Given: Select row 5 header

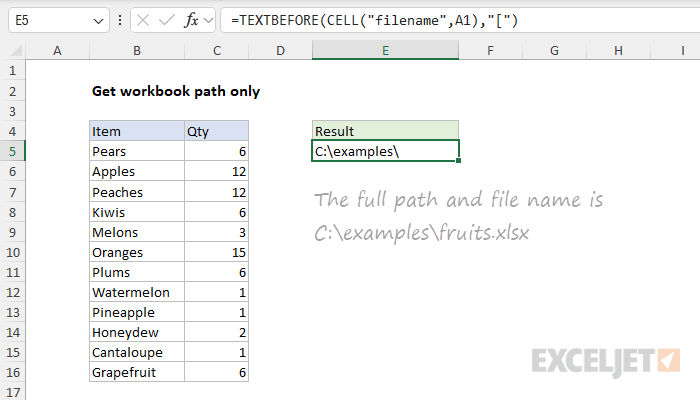Looking at the screenshot, I should pyautogui.click(x=12, y=151).
